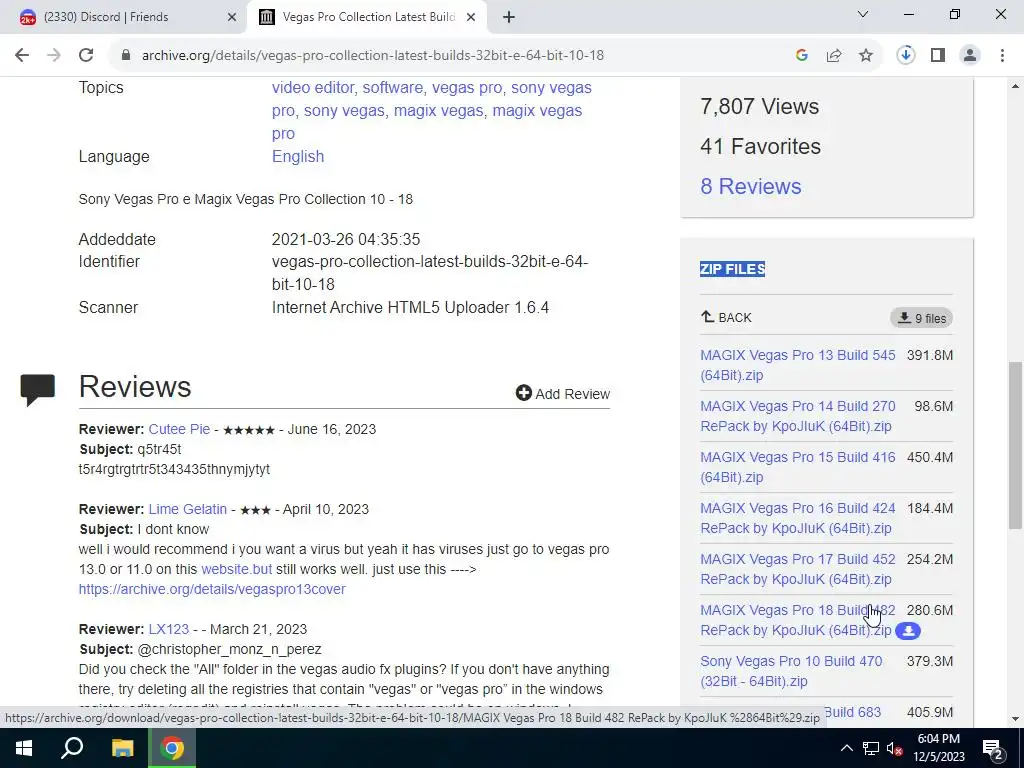Click the site lock icon

pyautogui.click(x=126, y=56)
